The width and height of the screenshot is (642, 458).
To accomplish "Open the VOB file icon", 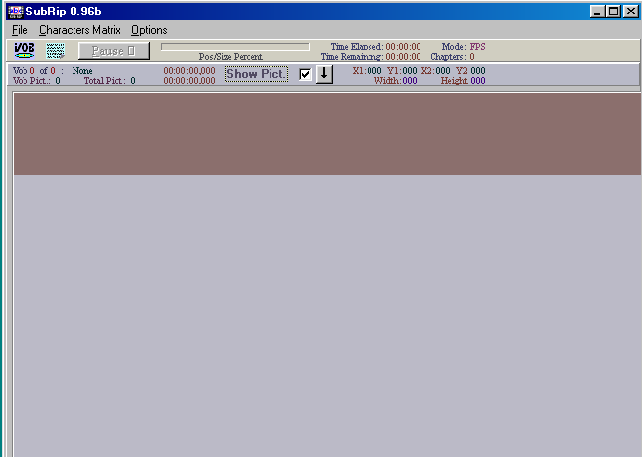I will click(x=25, y=50).
